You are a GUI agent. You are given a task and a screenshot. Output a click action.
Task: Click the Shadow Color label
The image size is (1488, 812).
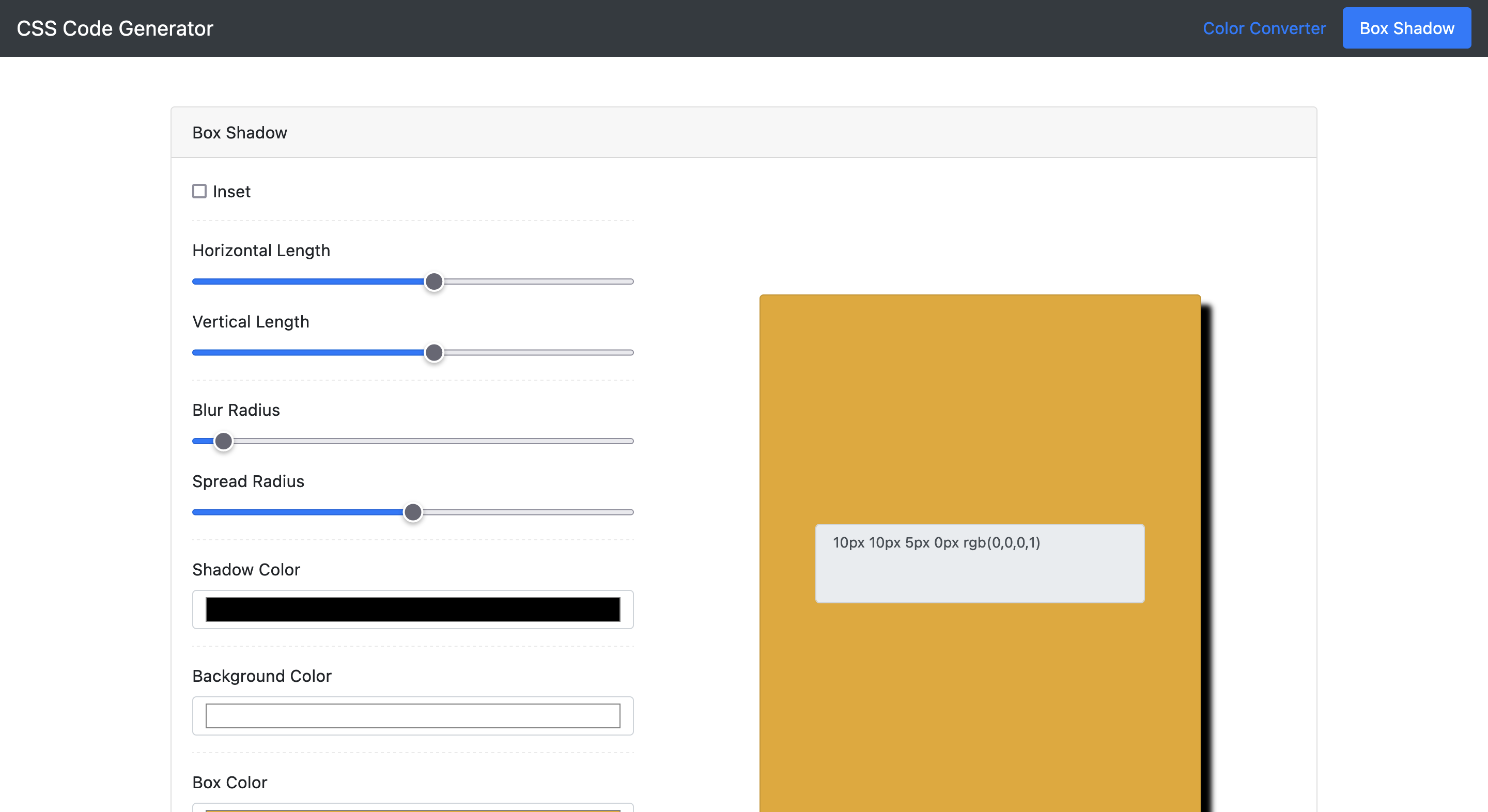[x=246, y=569]
